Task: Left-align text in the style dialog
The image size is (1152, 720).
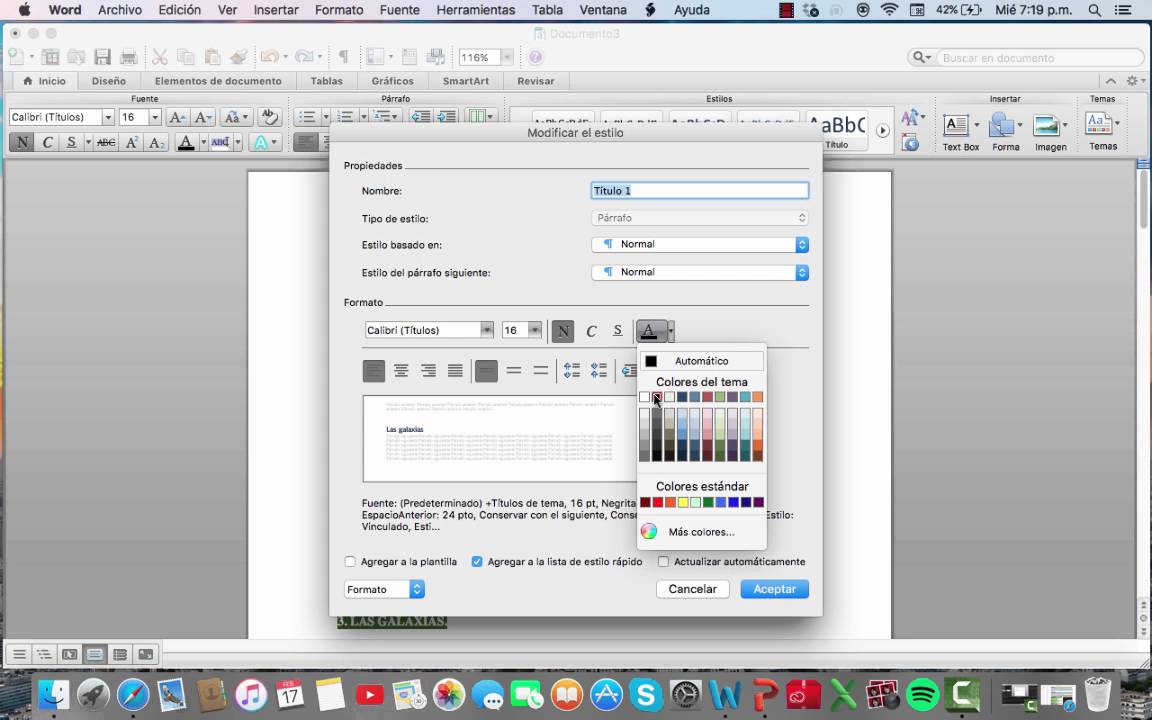Action: pos(373,371)
